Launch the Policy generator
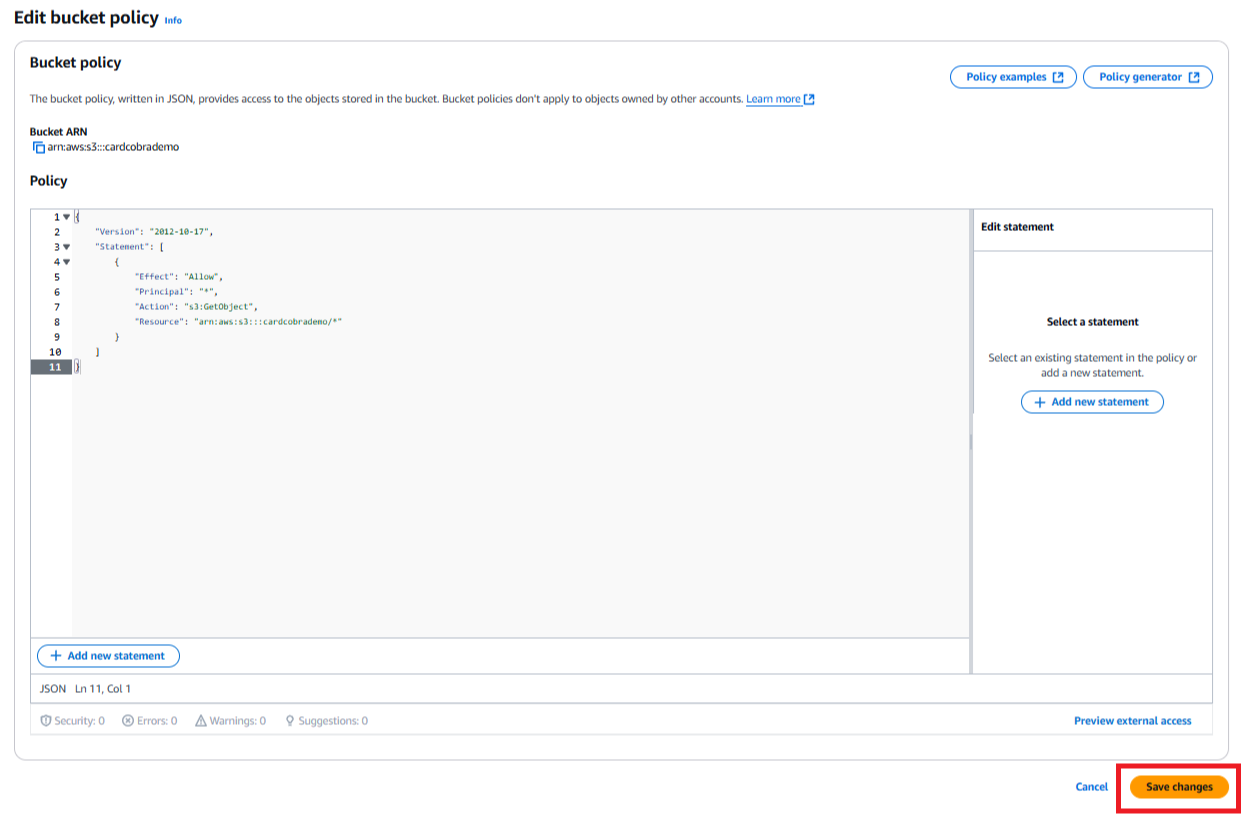The height and width of the screenshot is (827, 1246). [1148, 77]
